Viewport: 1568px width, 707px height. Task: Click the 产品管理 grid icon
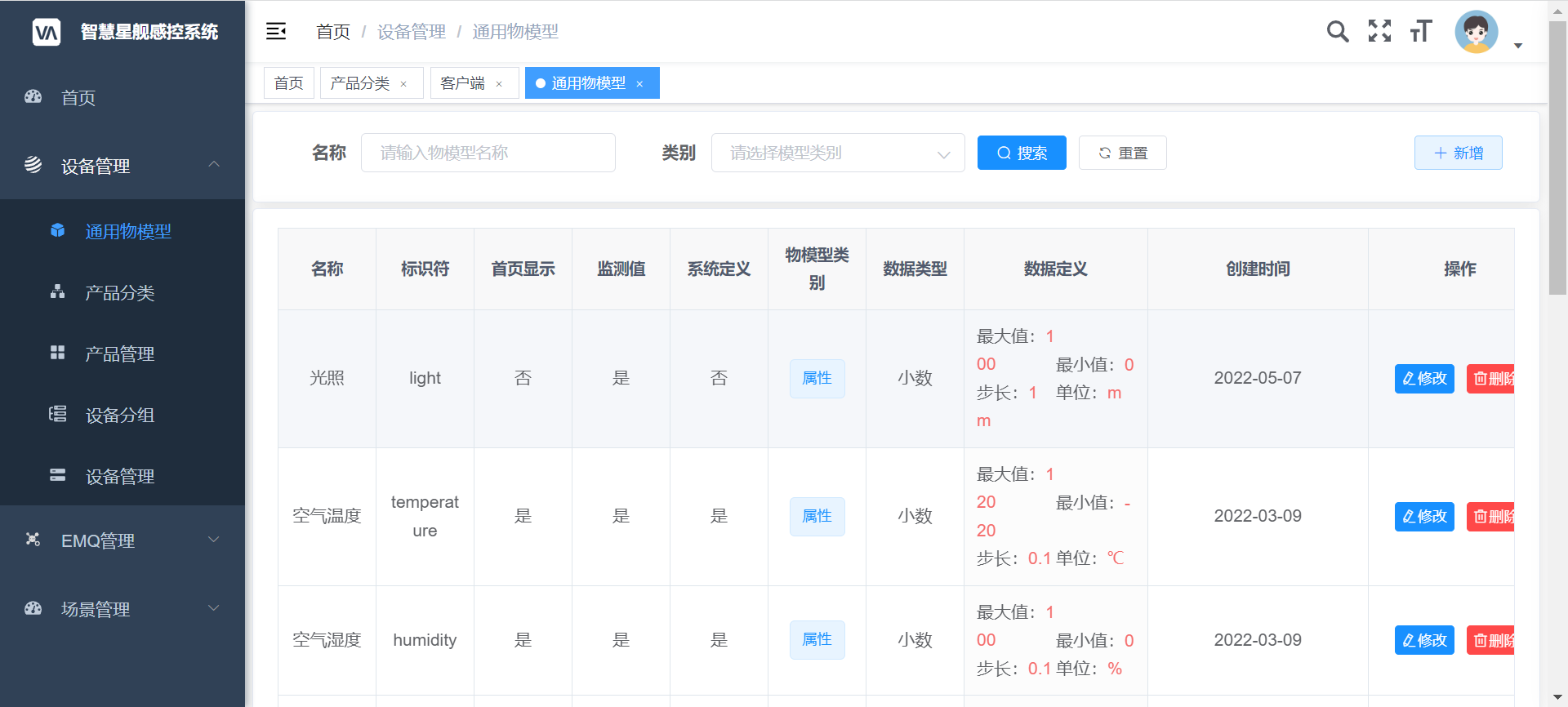point(57,353)
